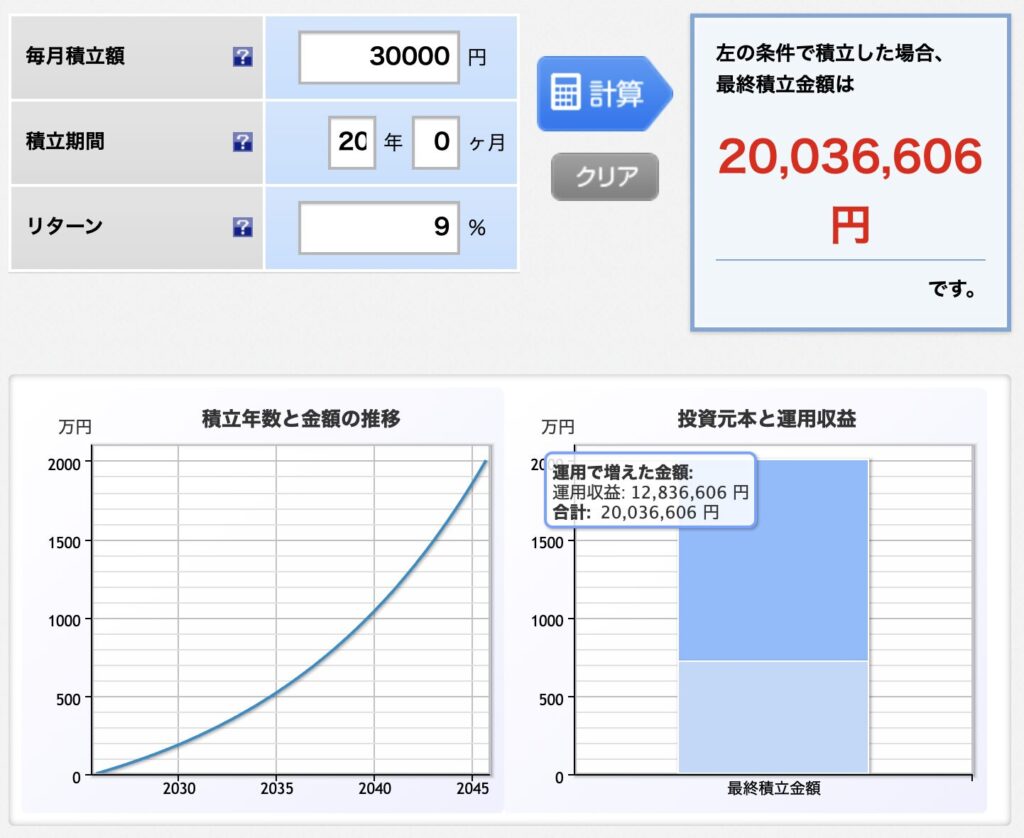
Task: Click the 投資元本と運用収益 chart title
Action: click(766, 419)
